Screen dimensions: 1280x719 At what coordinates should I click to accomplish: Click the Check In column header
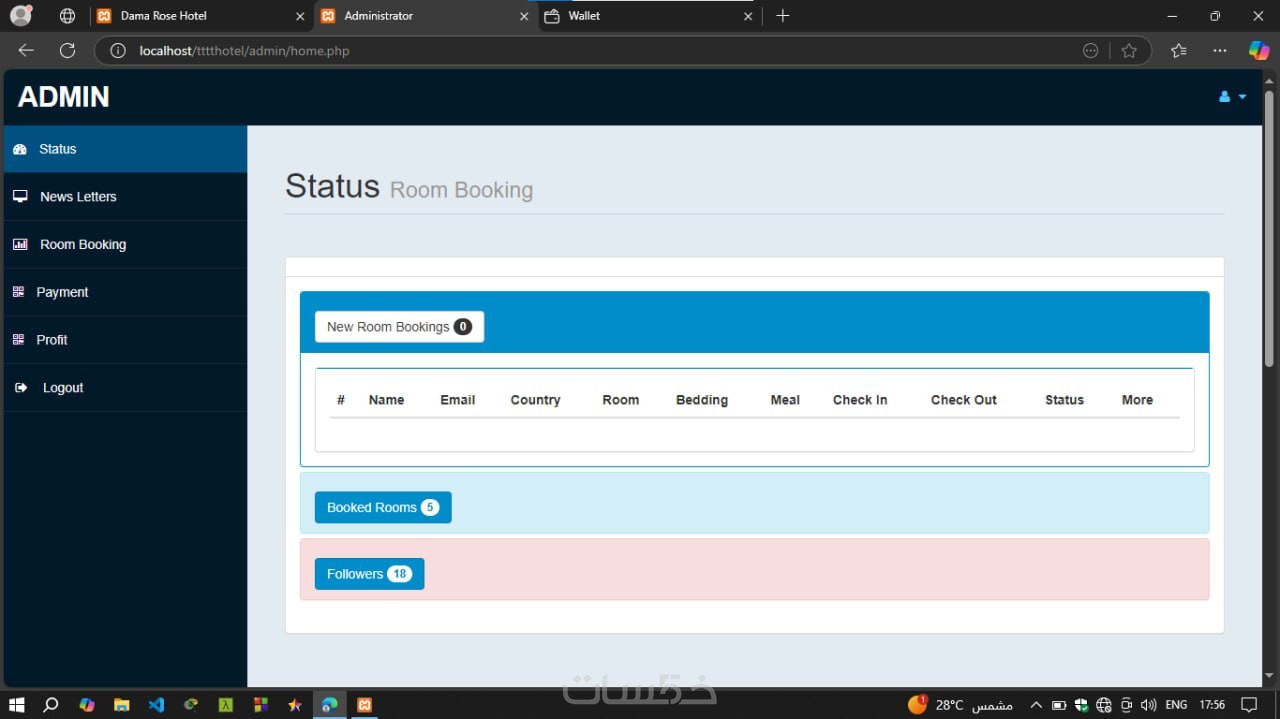click(x=860, y=400)
